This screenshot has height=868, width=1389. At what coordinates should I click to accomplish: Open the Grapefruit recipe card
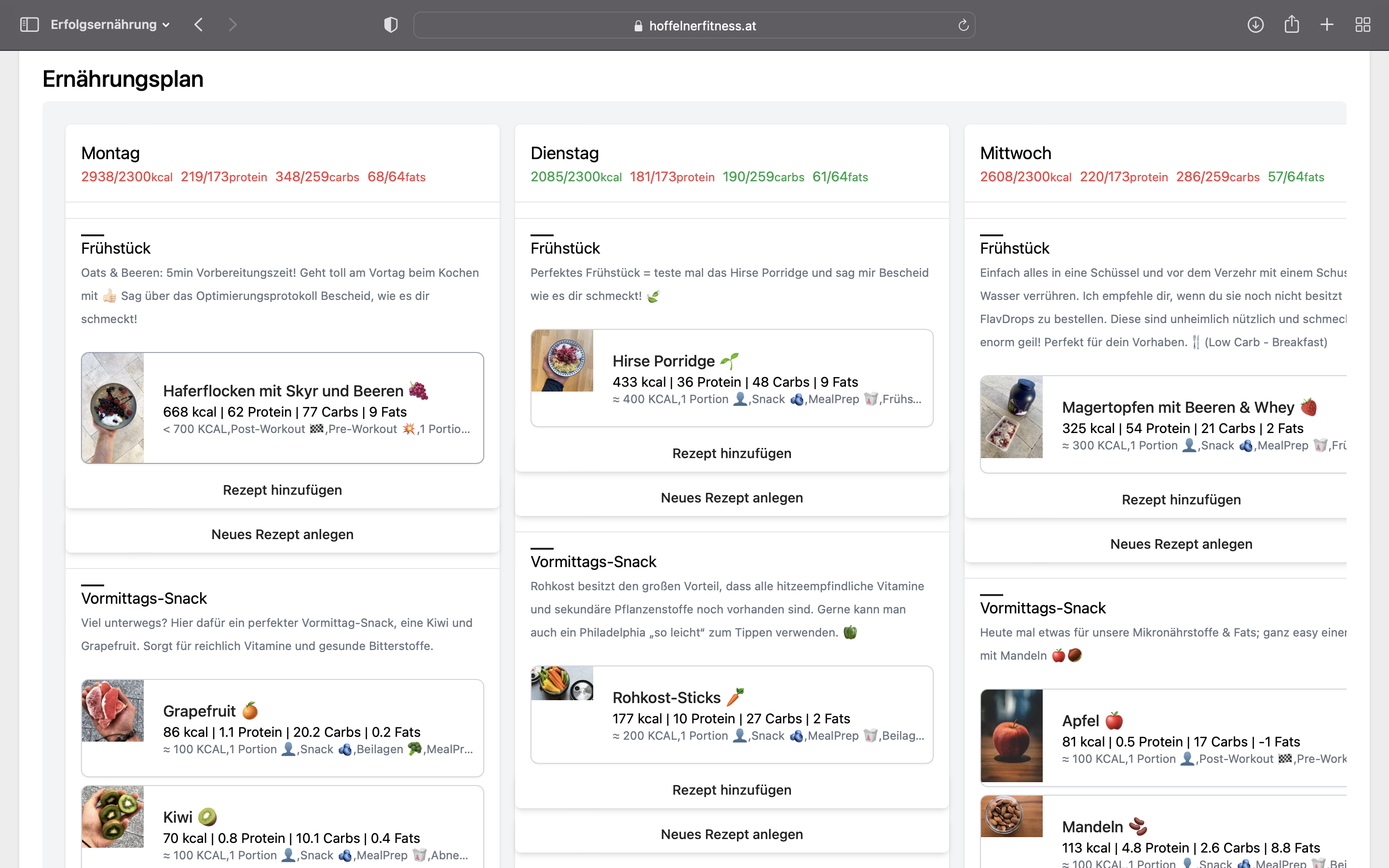pos(283,727)
